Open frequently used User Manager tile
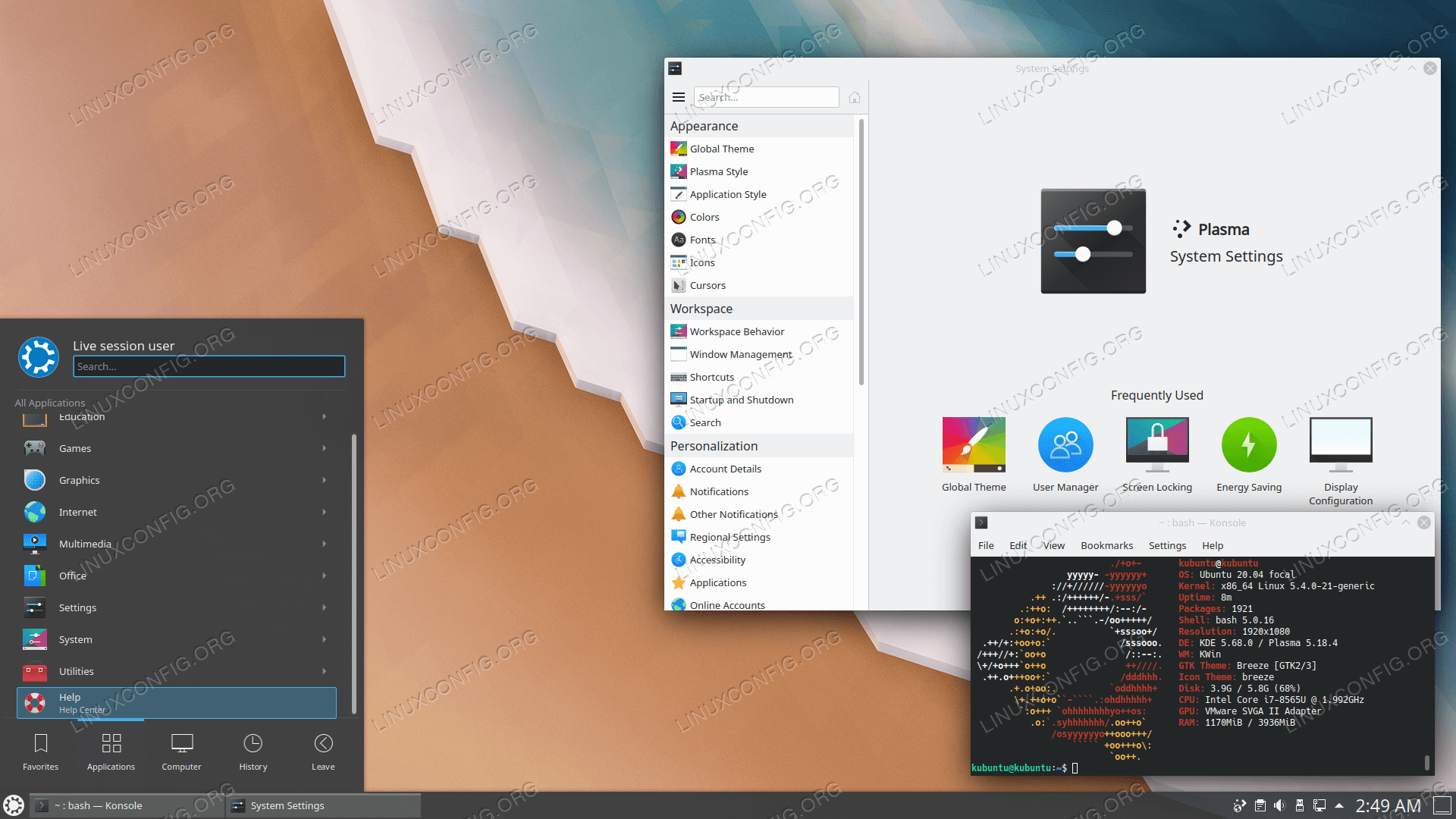The image size is (1456, 819). pos(1065,454)
